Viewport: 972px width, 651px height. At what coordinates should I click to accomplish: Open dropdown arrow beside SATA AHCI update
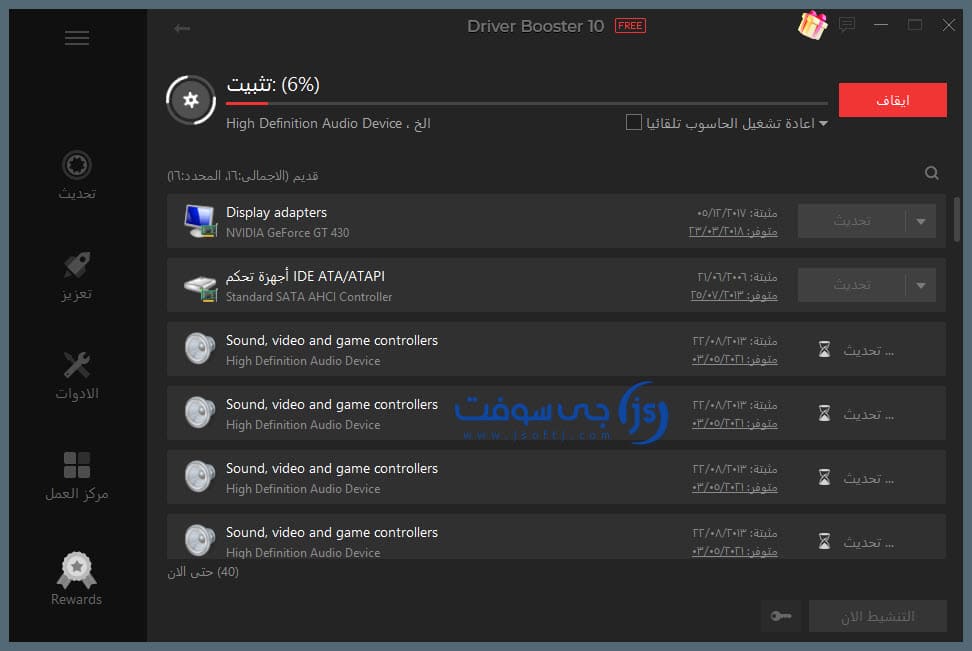[x=921, y=285]
